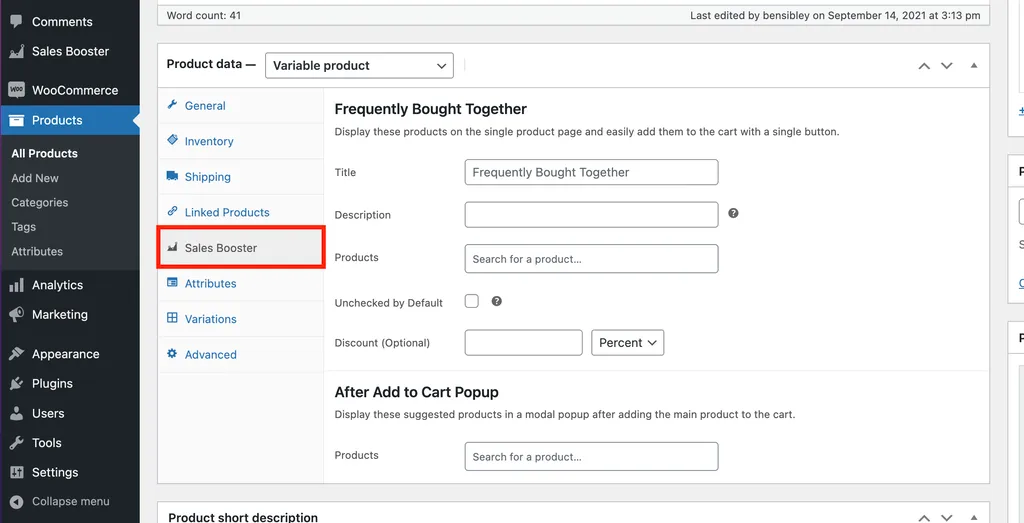This screenshot has height=523, width=1024.
Task: Open the Categories submenu link
Action: [39, 202]
